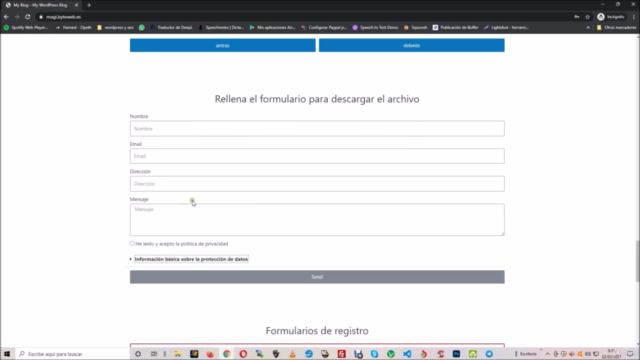The image size is (640, 360).
Task: Click the taskbar clock and date
Action: click(611, 354)
